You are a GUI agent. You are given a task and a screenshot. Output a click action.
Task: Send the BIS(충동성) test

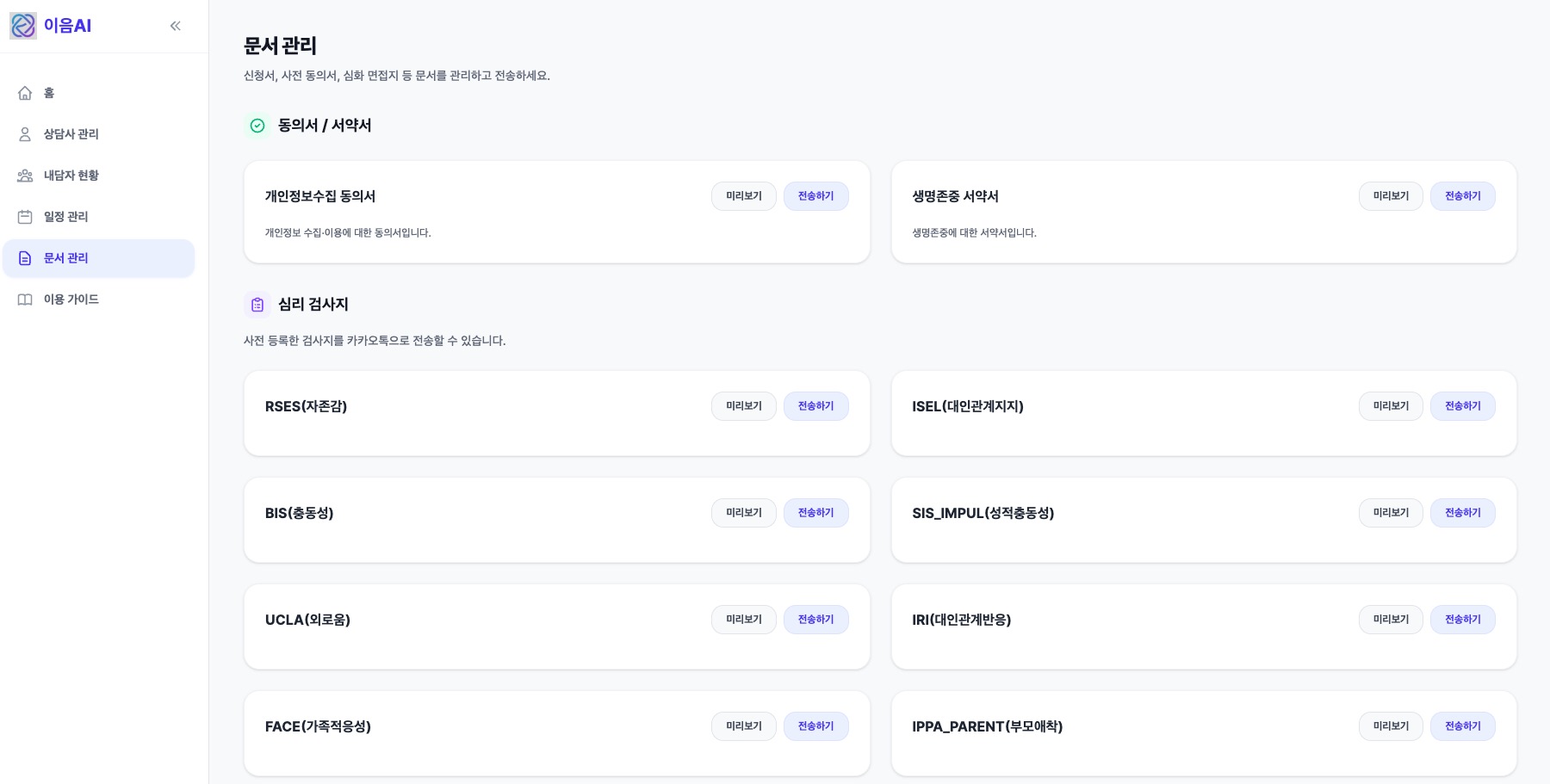(x=815, y=513)
